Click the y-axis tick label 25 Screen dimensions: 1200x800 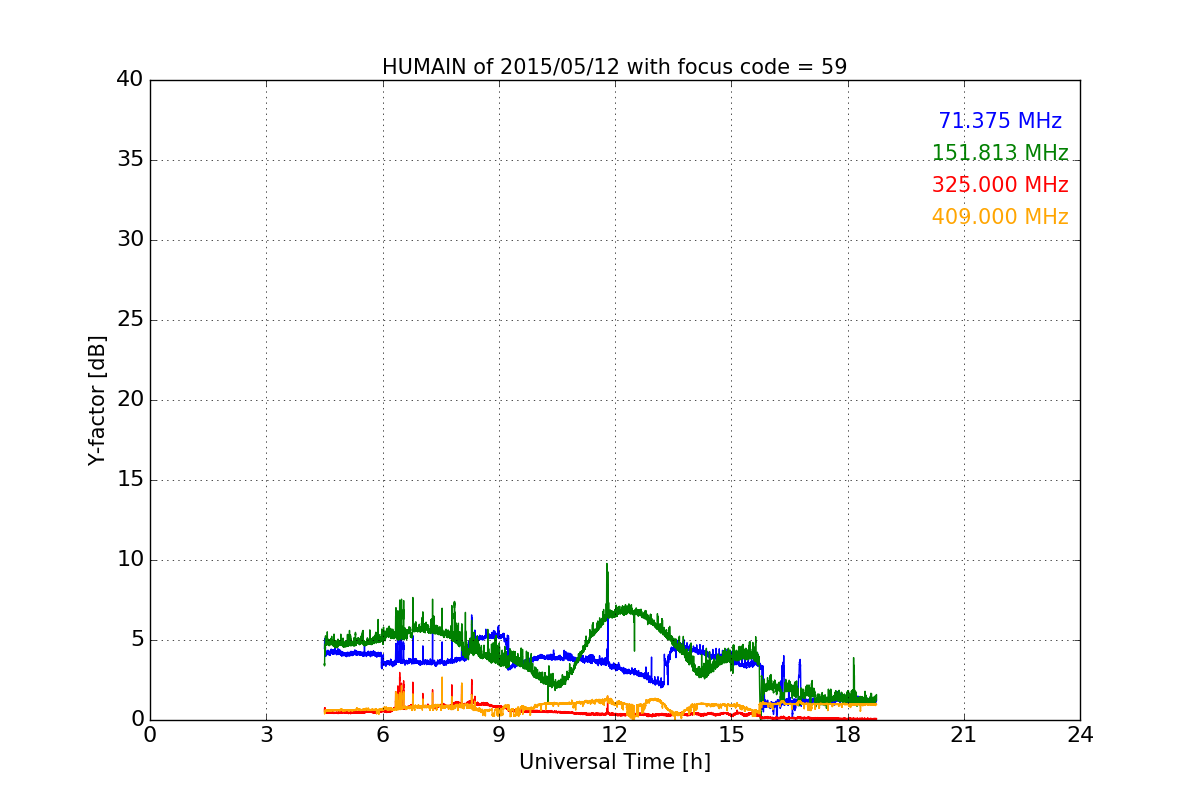point(130,320)
